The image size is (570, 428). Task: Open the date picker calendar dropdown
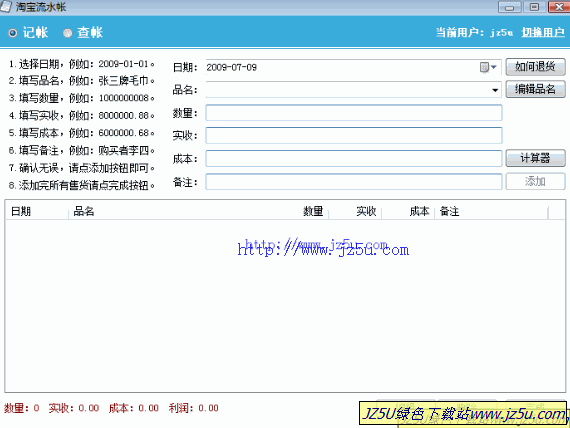[488, 67]
